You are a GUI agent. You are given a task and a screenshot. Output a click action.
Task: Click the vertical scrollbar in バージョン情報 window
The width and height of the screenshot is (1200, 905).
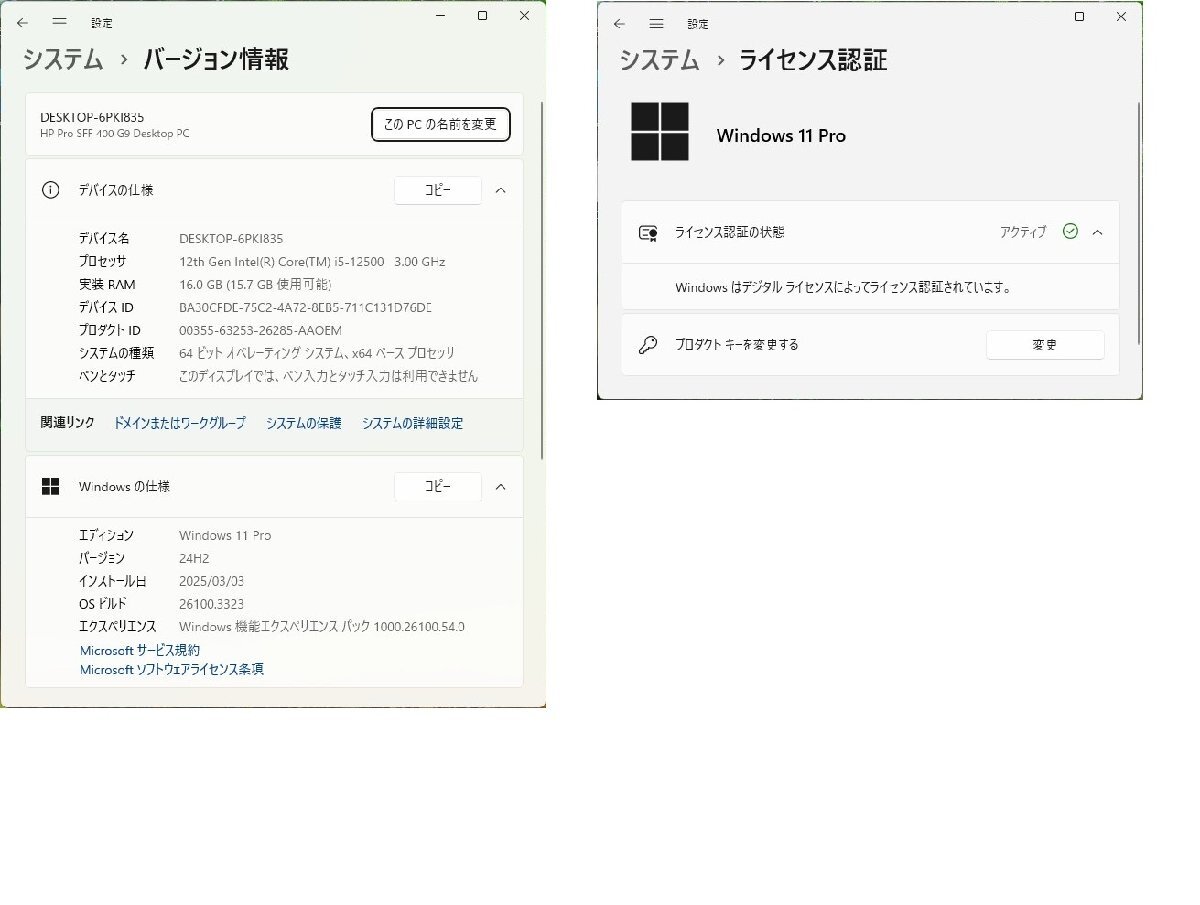click(541, 280)
